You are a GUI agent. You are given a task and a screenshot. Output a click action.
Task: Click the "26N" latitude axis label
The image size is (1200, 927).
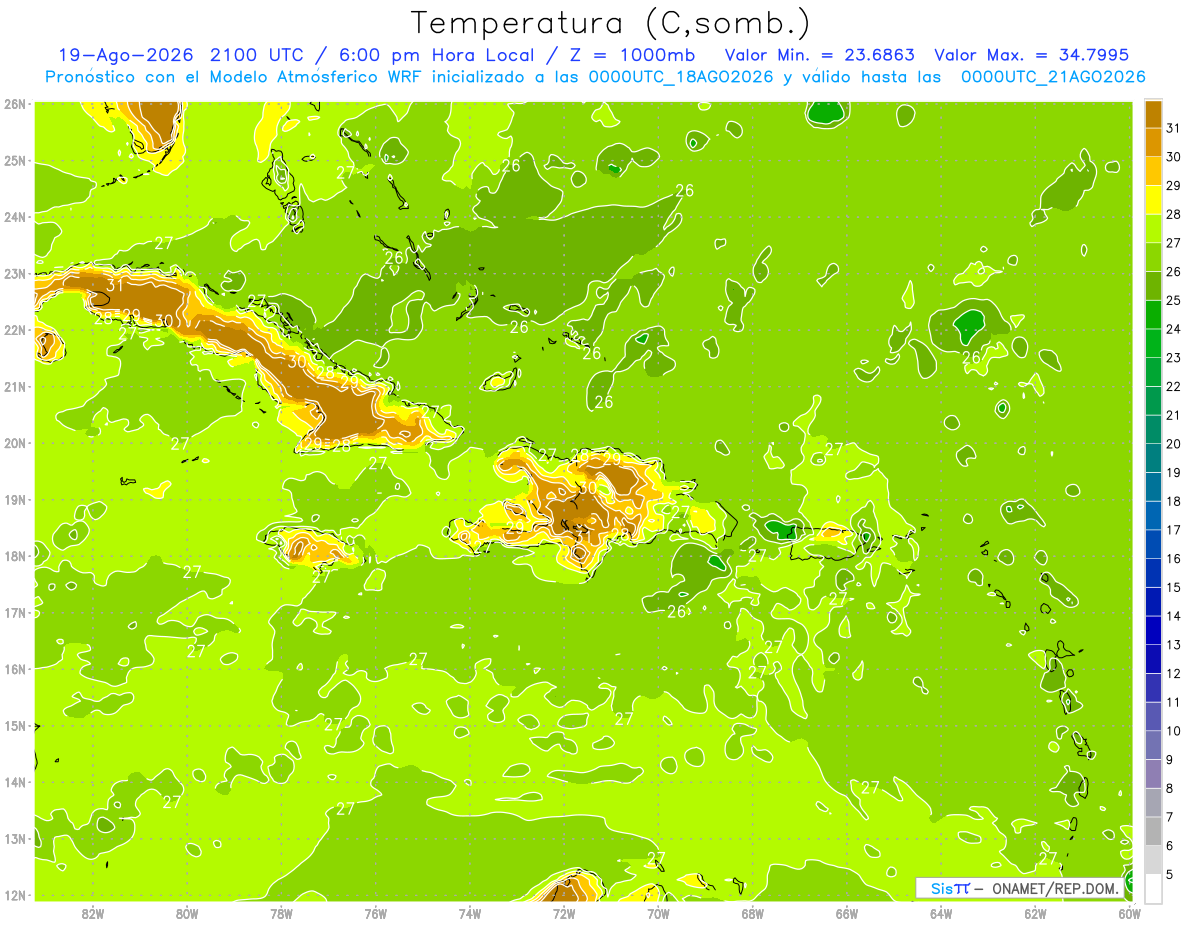[15, 104]
